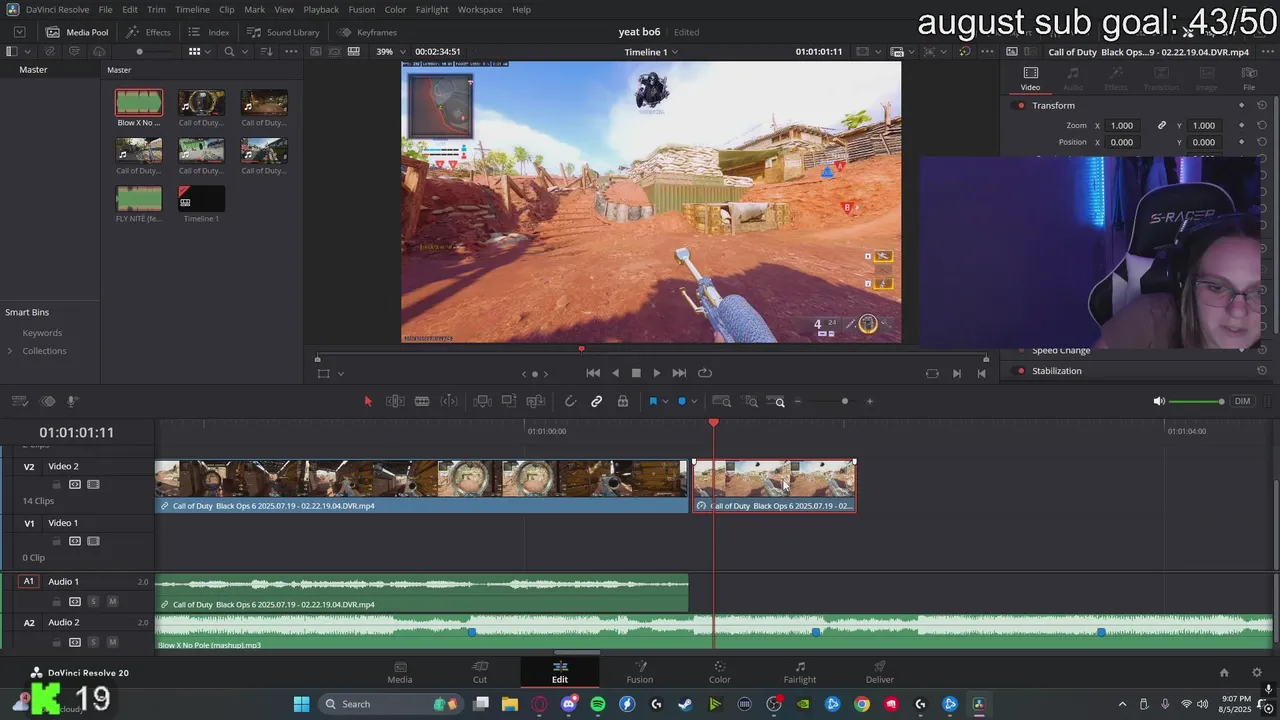Zoom in the timeline with plus
This screenshot has width=1280, height=720.
(869, 401)
